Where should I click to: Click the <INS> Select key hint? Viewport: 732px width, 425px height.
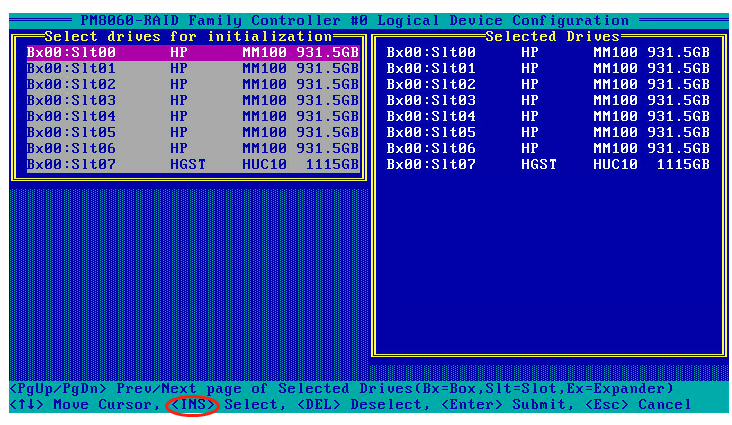227,404
